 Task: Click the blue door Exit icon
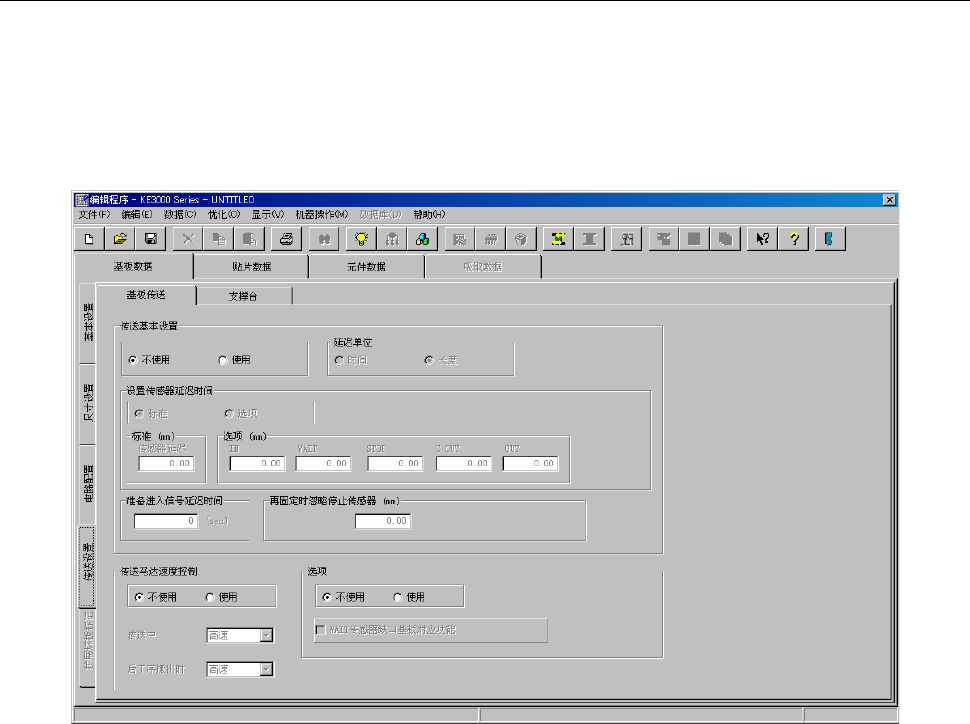(830, 239)
